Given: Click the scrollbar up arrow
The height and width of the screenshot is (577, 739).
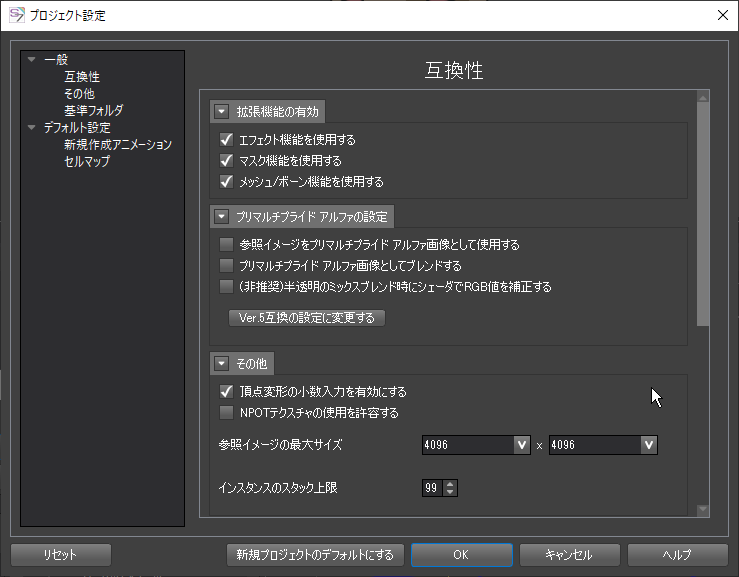Looking at the screenshot, I should coord(703,97).
